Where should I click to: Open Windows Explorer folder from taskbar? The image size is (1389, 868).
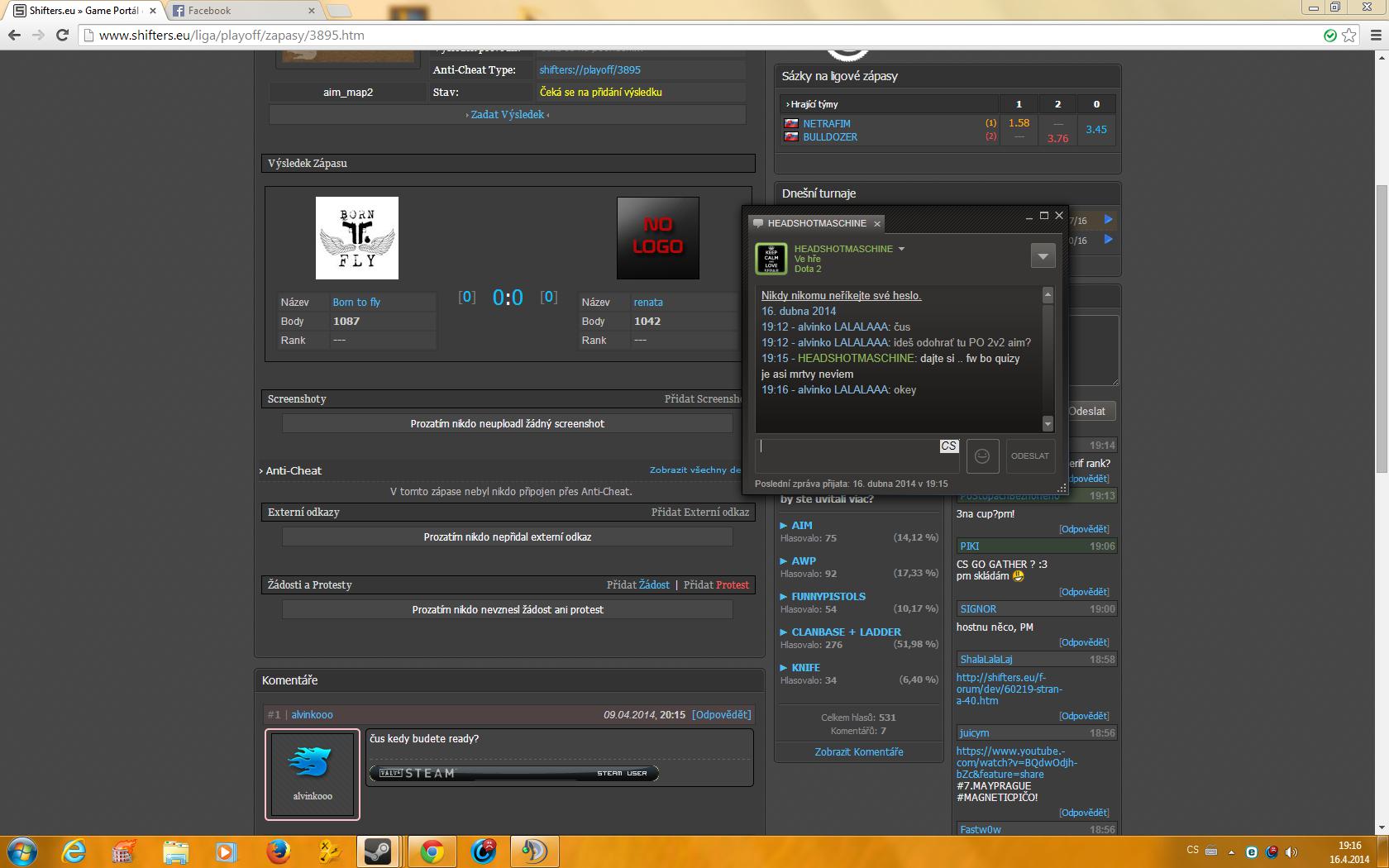point(175,851)
